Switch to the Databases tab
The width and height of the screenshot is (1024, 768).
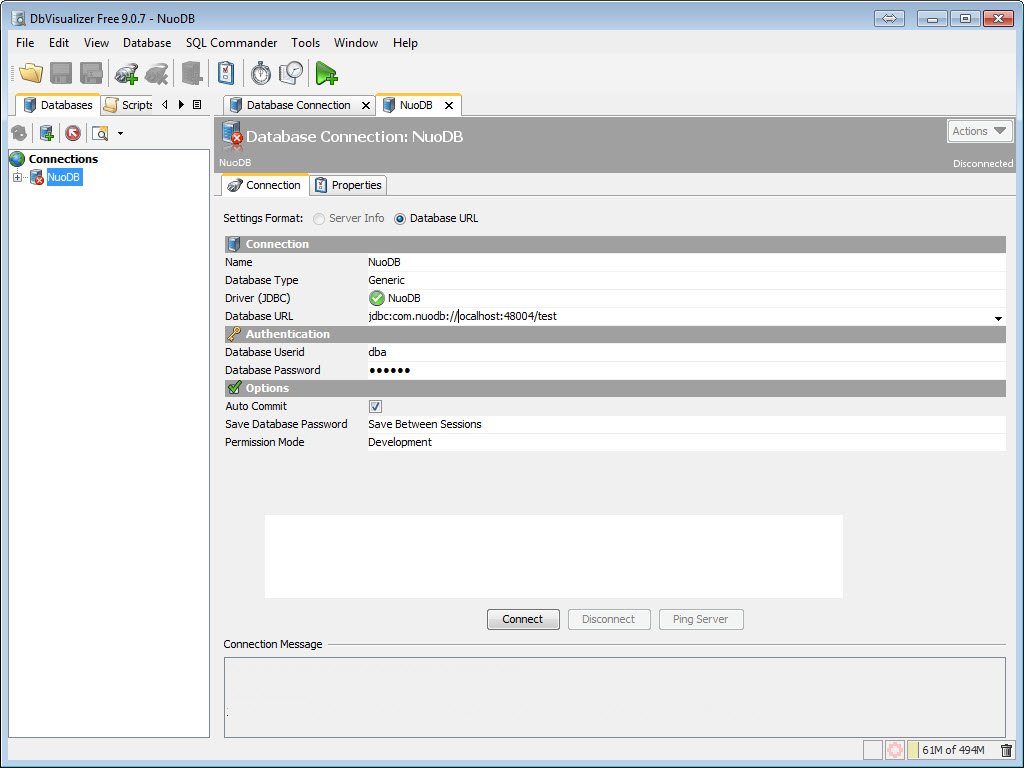(58, 105)
